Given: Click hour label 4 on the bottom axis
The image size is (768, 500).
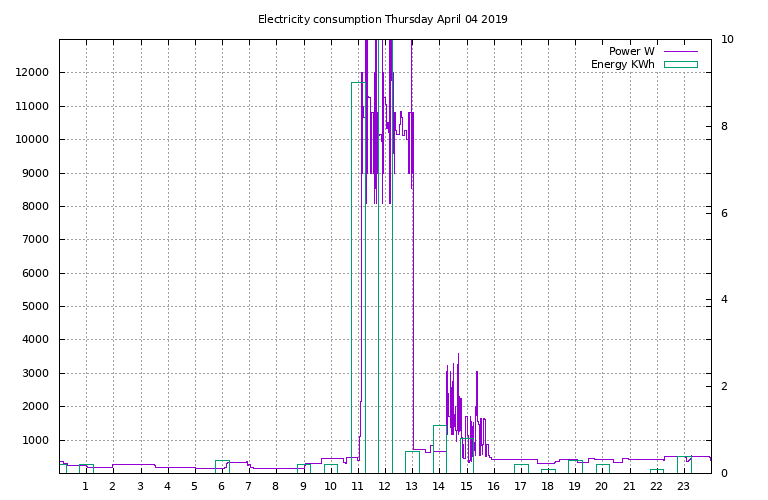Looking at the screenshot, I should (168, 486).
